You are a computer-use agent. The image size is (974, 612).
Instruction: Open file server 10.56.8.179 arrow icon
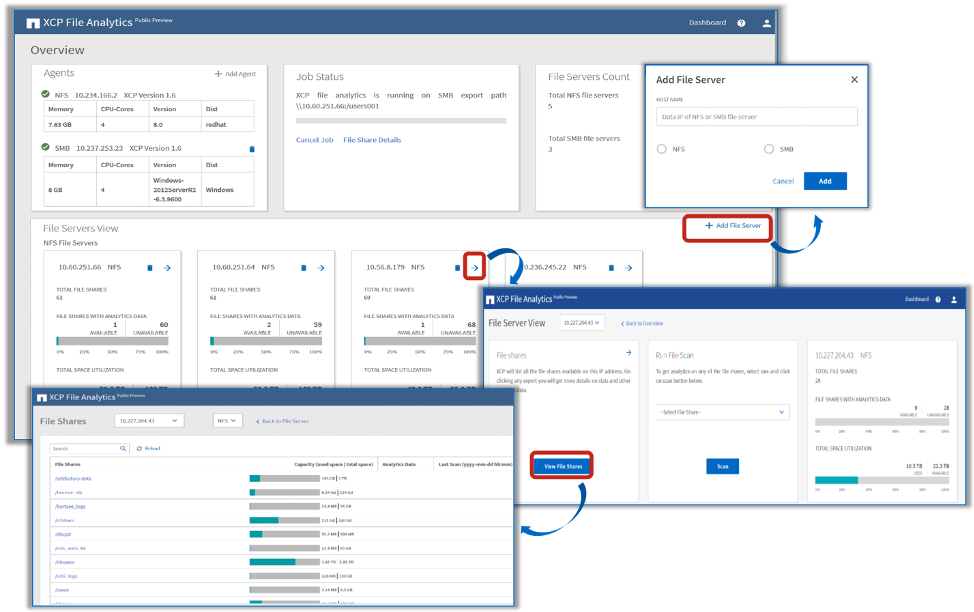(x=475, y=267)
